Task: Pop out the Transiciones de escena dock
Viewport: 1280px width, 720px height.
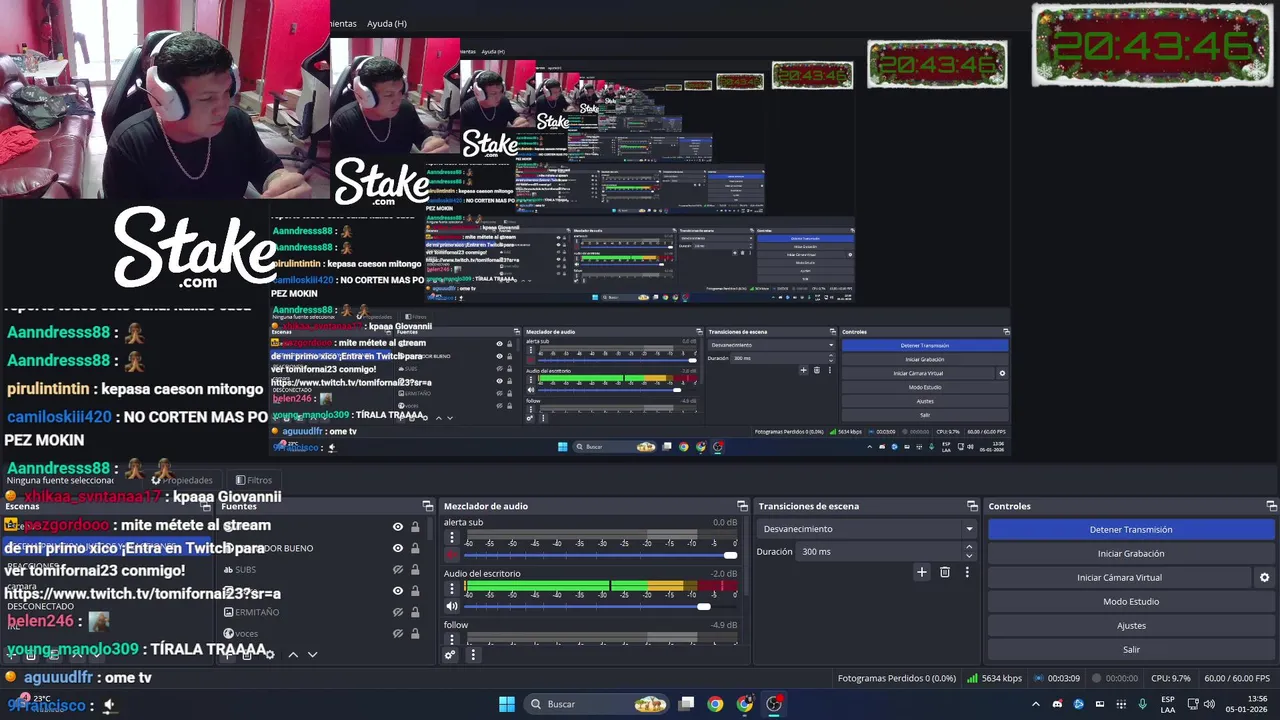Action: click(972, 506)
